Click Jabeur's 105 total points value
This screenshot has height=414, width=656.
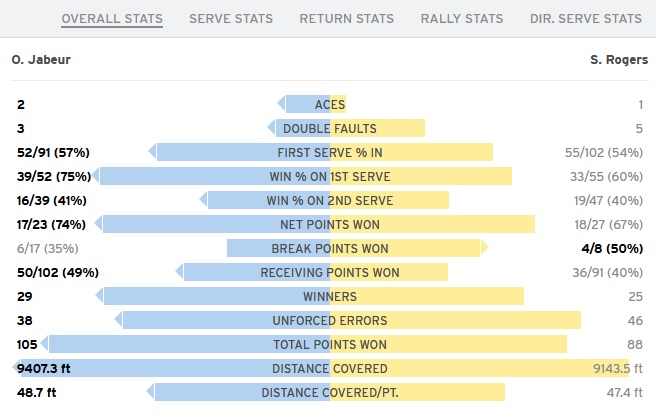point(27,345)
